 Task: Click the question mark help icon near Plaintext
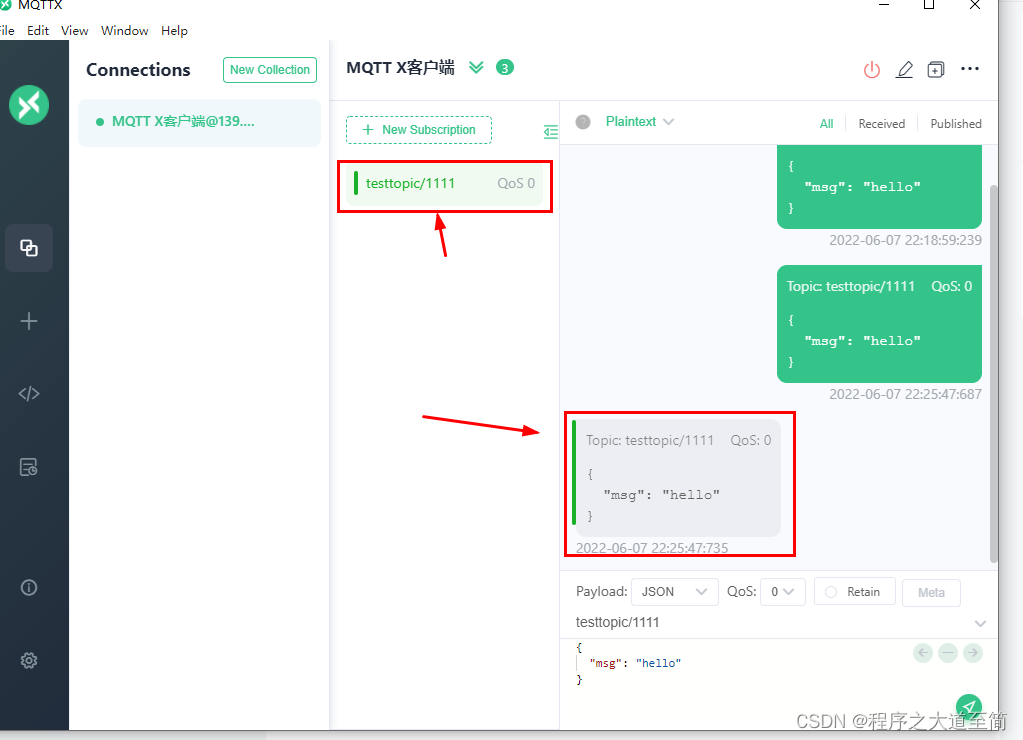pyautogui.click(x=583, y=121)
